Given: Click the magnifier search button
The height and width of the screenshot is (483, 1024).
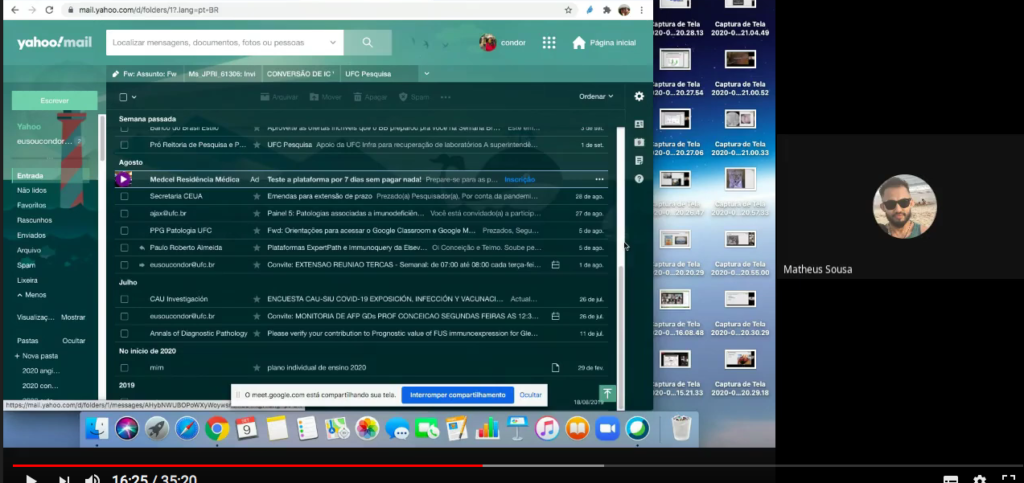Looking at the screenshot, I should [x=368, y=42].
